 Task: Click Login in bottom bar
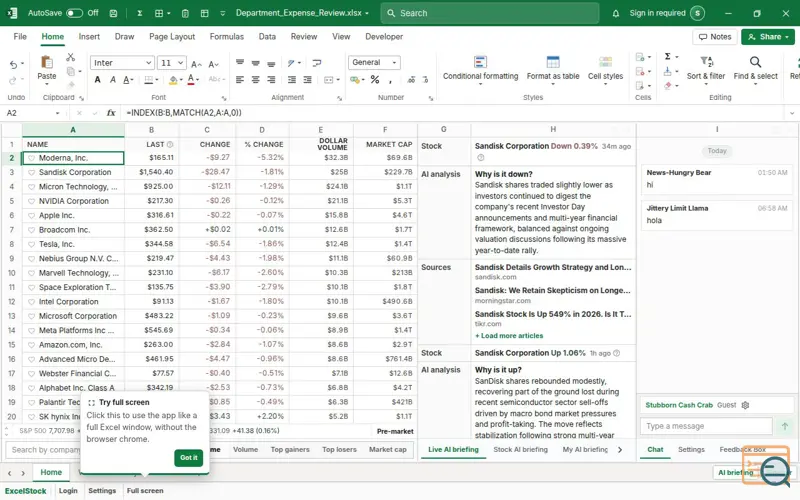point(68,491)
